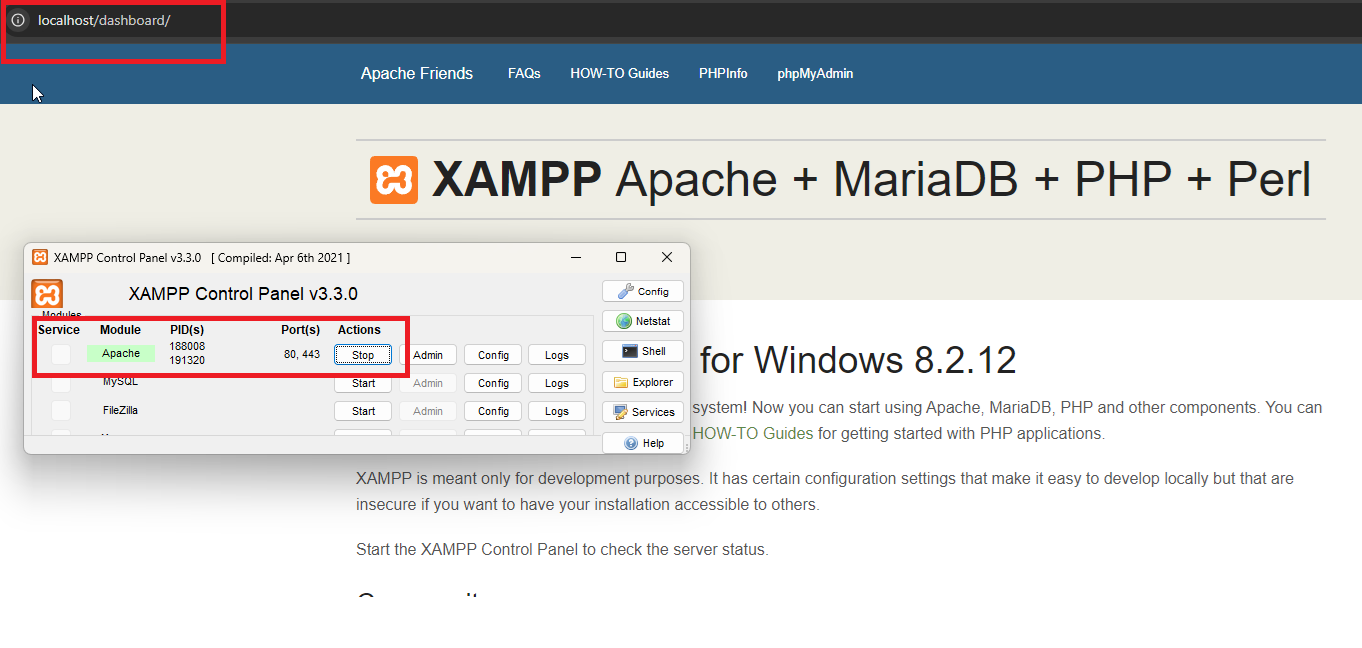Click 'Start the XAMPP Control Panel' sentence
Viewport: 1362px width, 648px height.
tap(562, 549)
